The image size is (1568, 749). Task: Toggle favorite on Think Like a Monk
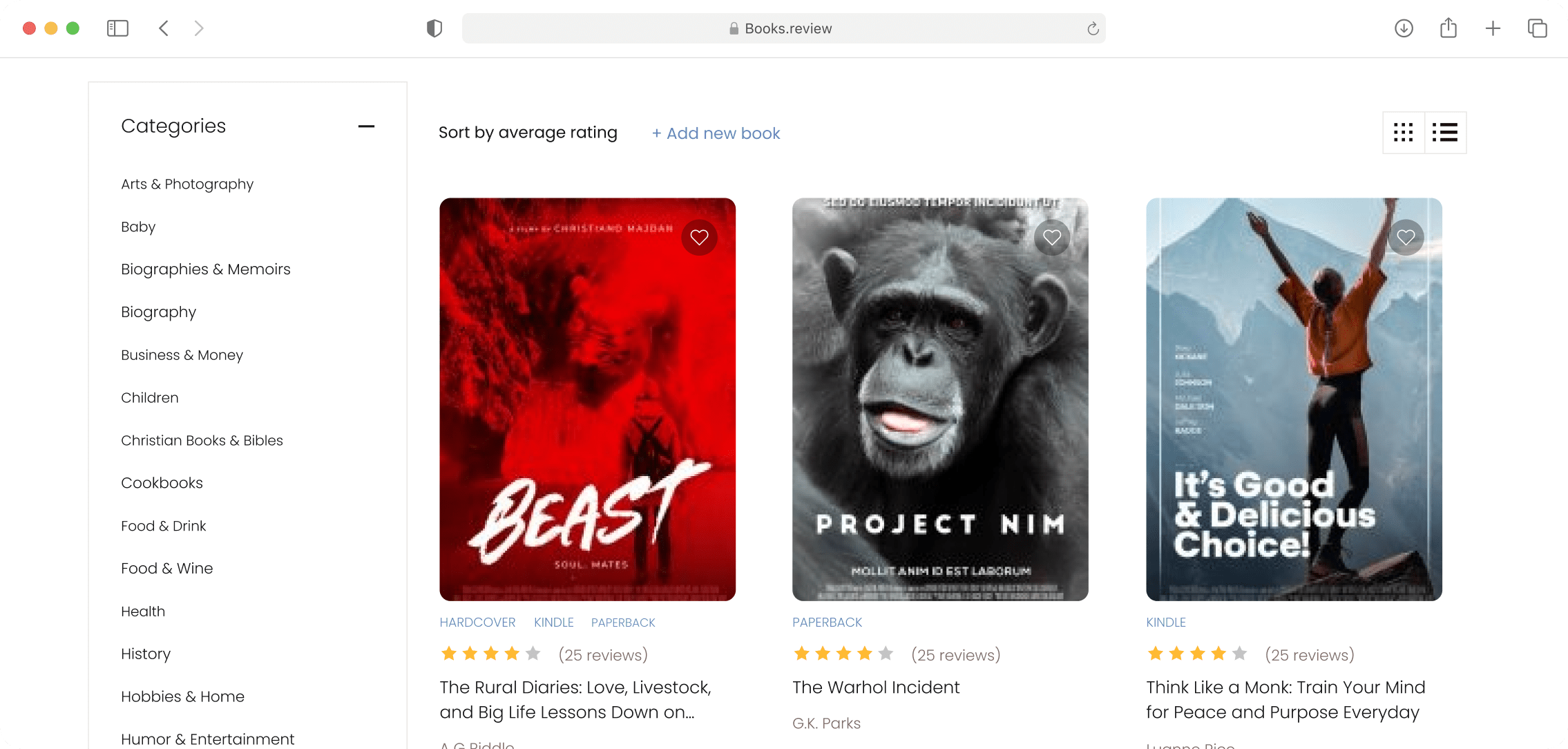pyautogui.click(x=1406, y=236)
